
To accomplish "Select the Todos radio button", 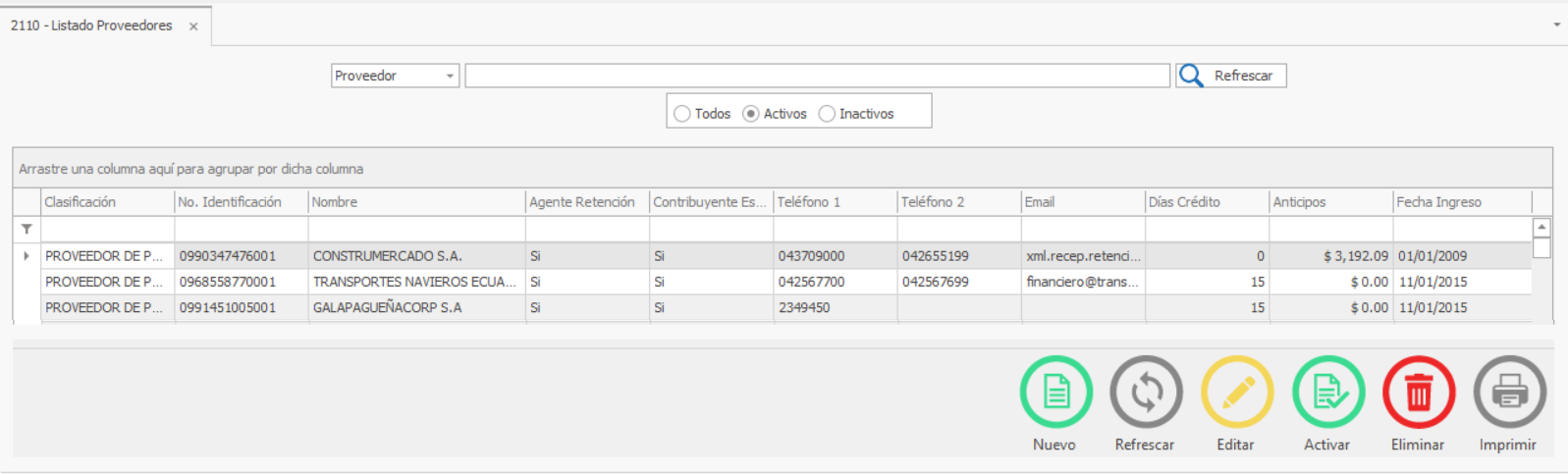I will pyautogui.click(x=682, y=114).
